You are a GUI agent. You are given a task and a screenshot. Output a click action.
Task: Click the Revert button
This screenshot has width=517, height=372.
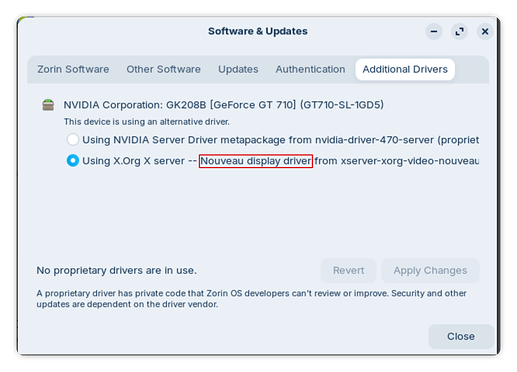tap(348, 270)
